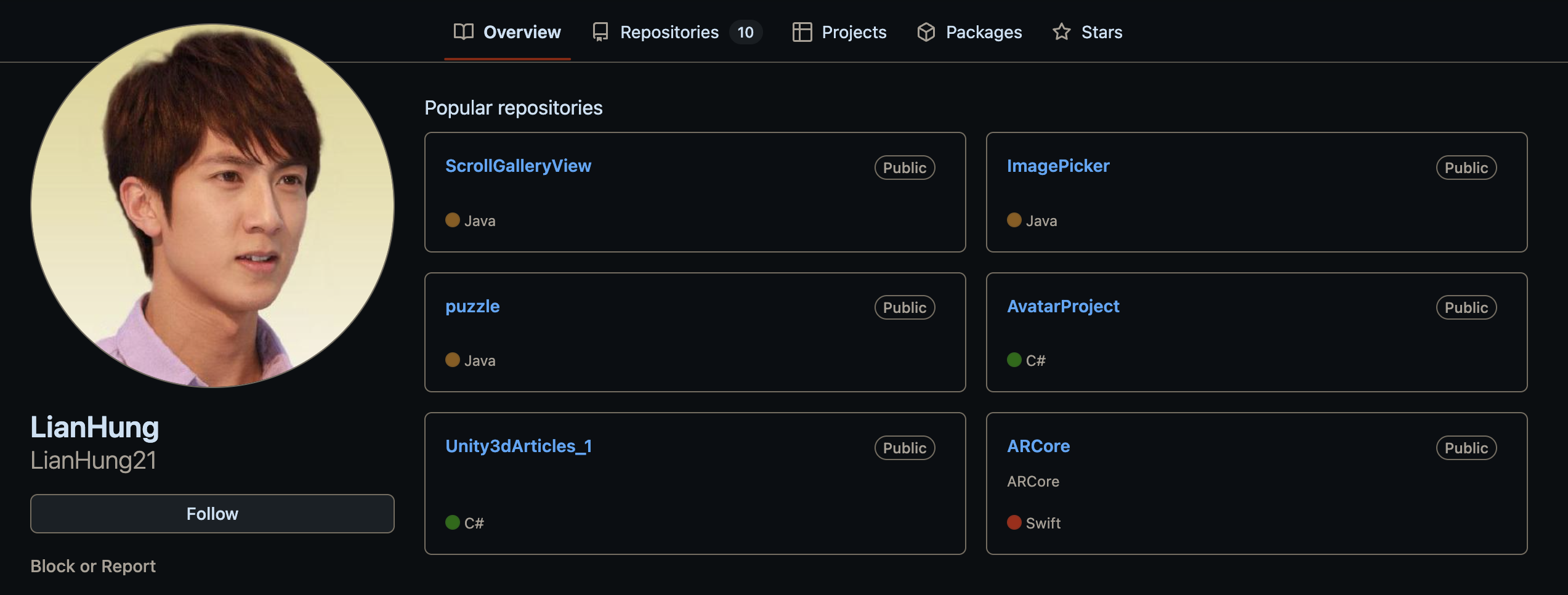Click the Swift language color dot
The height and width of the screenshot is (595, 1568).
point(1014,522)
